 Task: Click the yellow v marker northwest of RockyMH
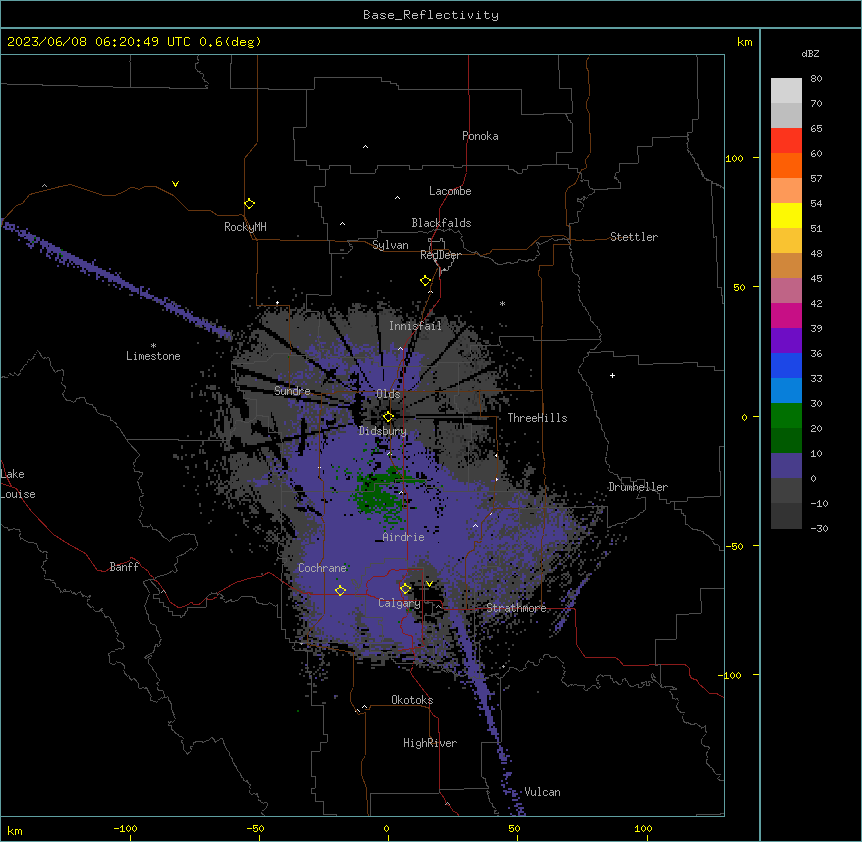175,184
